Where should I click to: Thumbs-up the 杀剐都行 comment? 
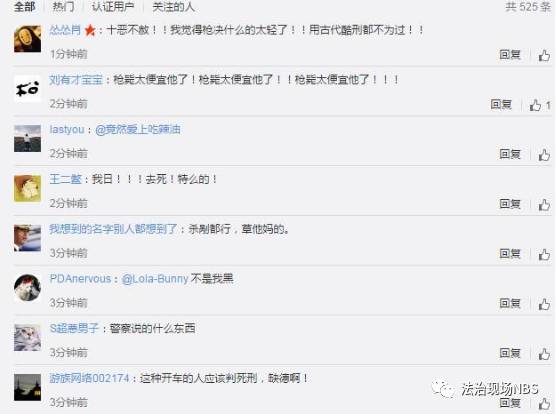[544, 254]
